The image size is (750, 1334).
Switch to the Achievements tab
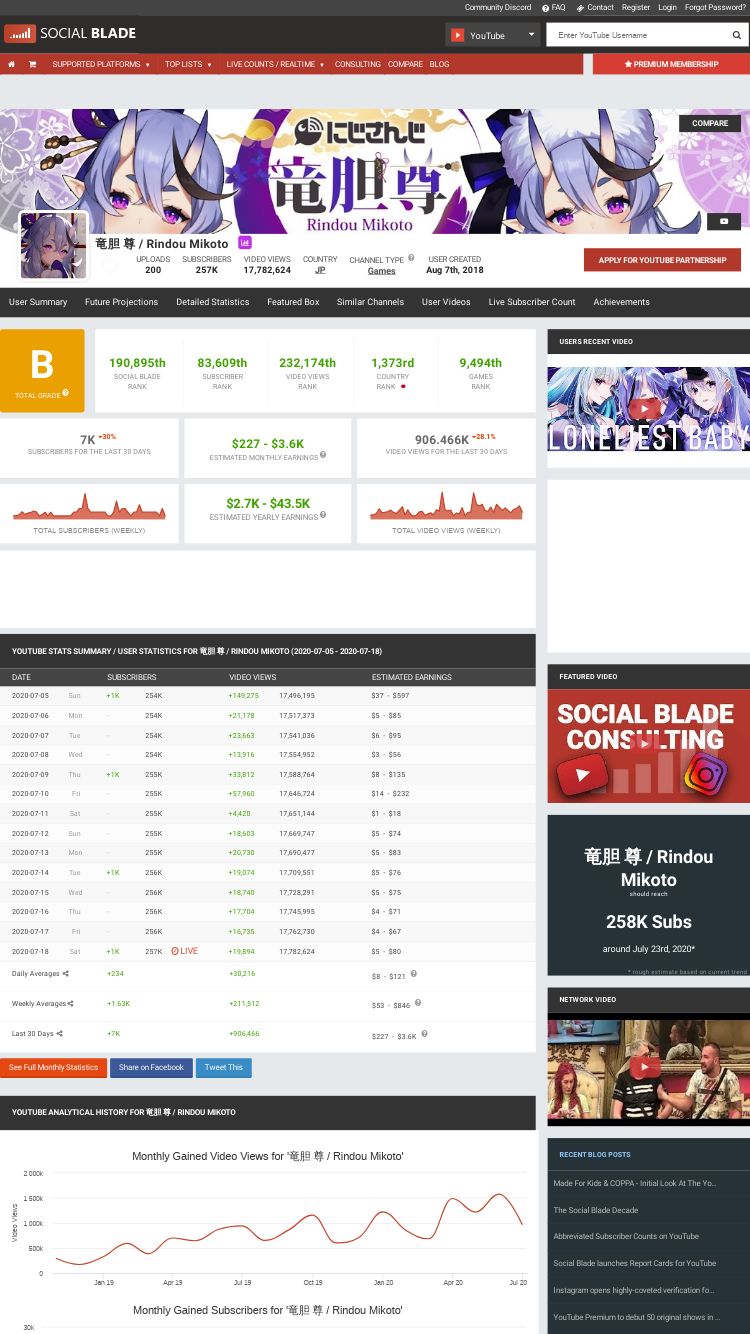pos(621,302)
